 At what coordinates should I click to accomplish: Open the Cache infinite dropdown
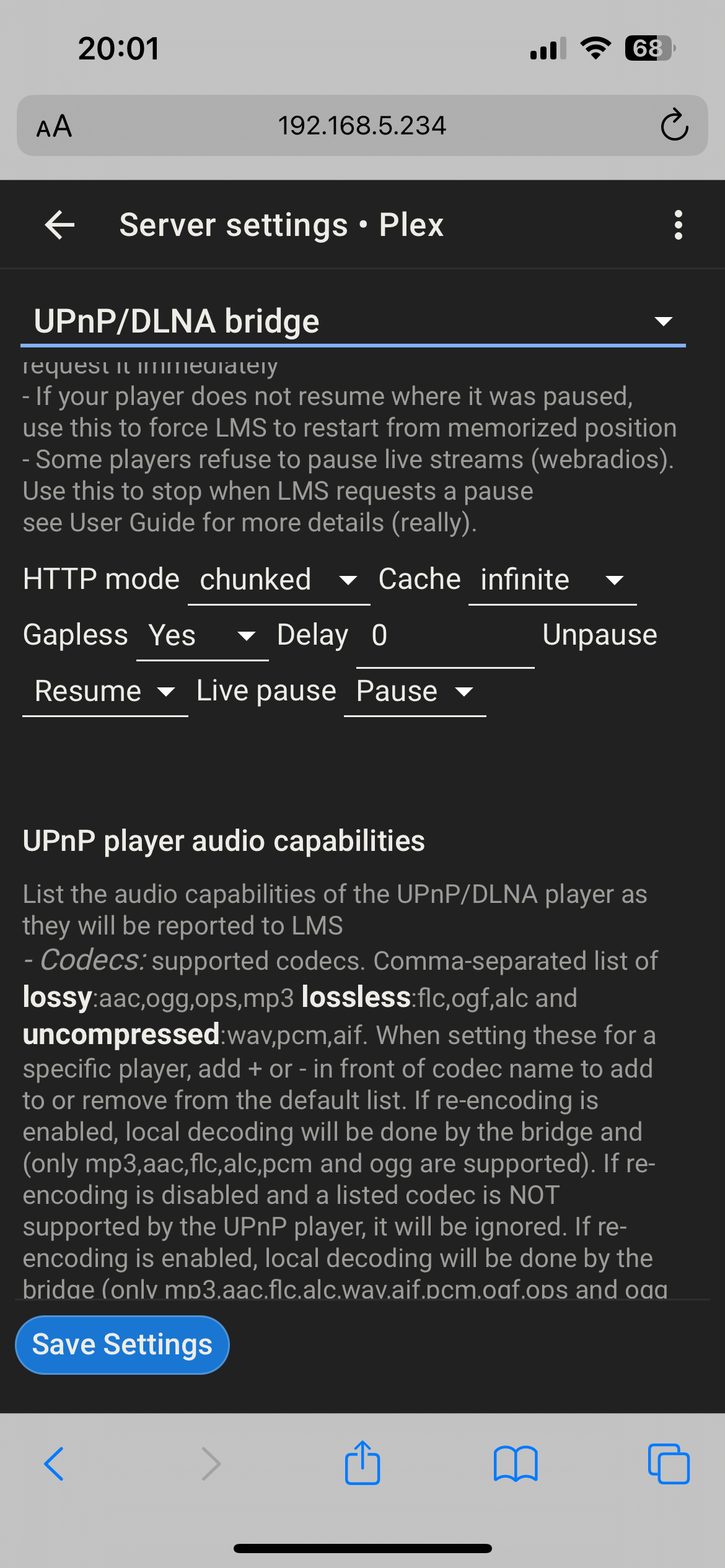pyautogui.click(x=553, y=580)
